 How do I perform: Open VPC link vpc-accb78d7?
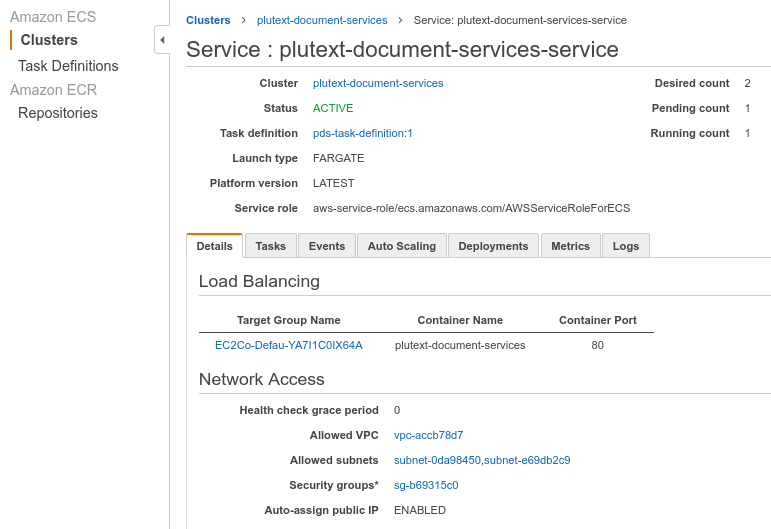(x=428, y=435)
